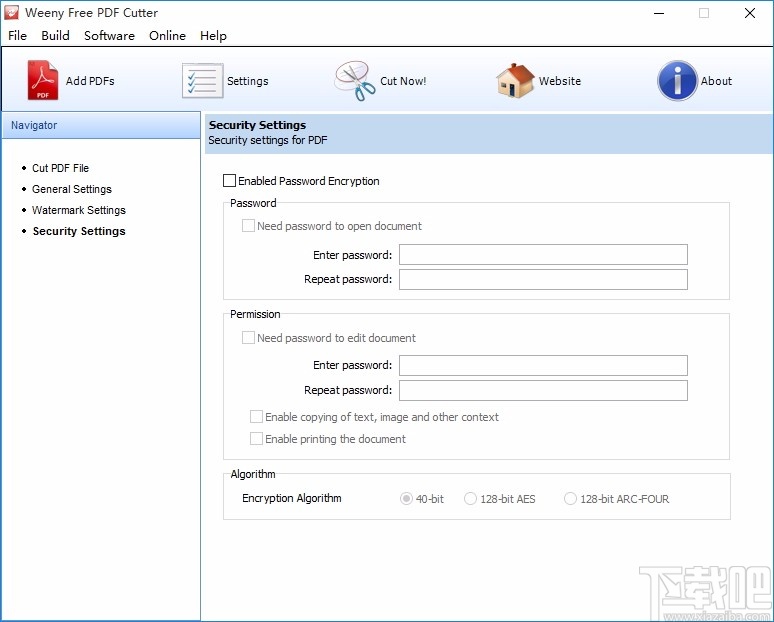774x622 pixels.
Task: Toggle Need password to edit document
Action: 248,338
